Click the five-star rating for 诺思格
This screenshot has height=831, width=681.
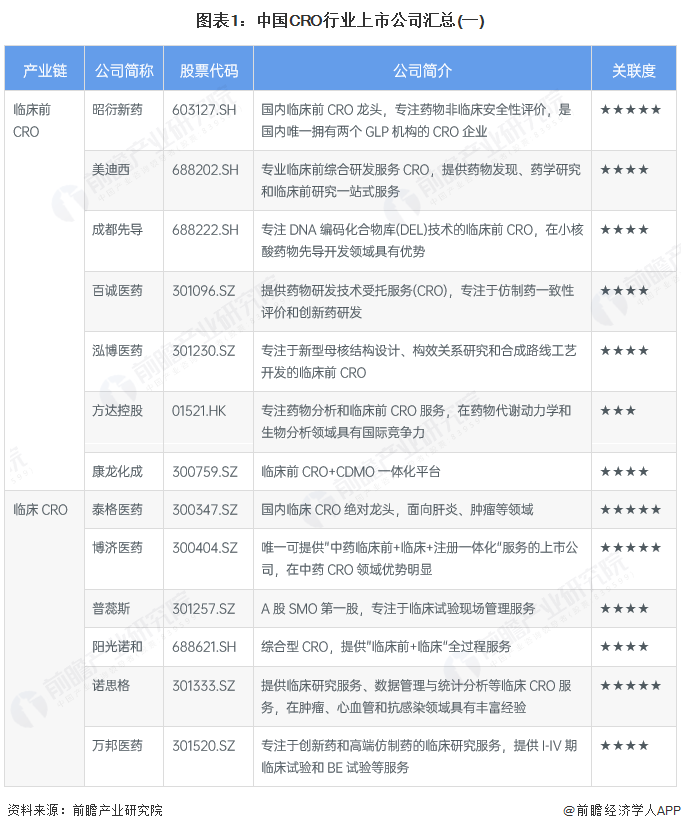tap(631, 685)
